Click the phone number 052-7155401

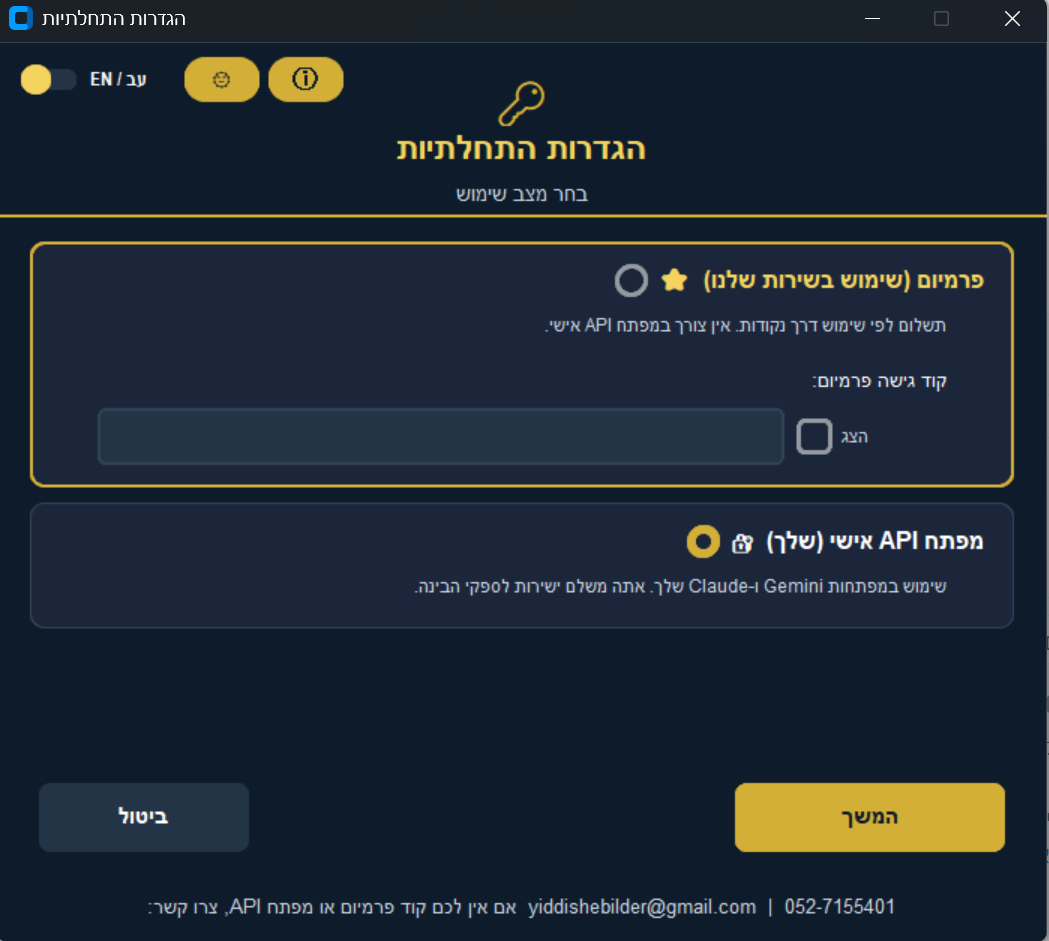[840, 907]
